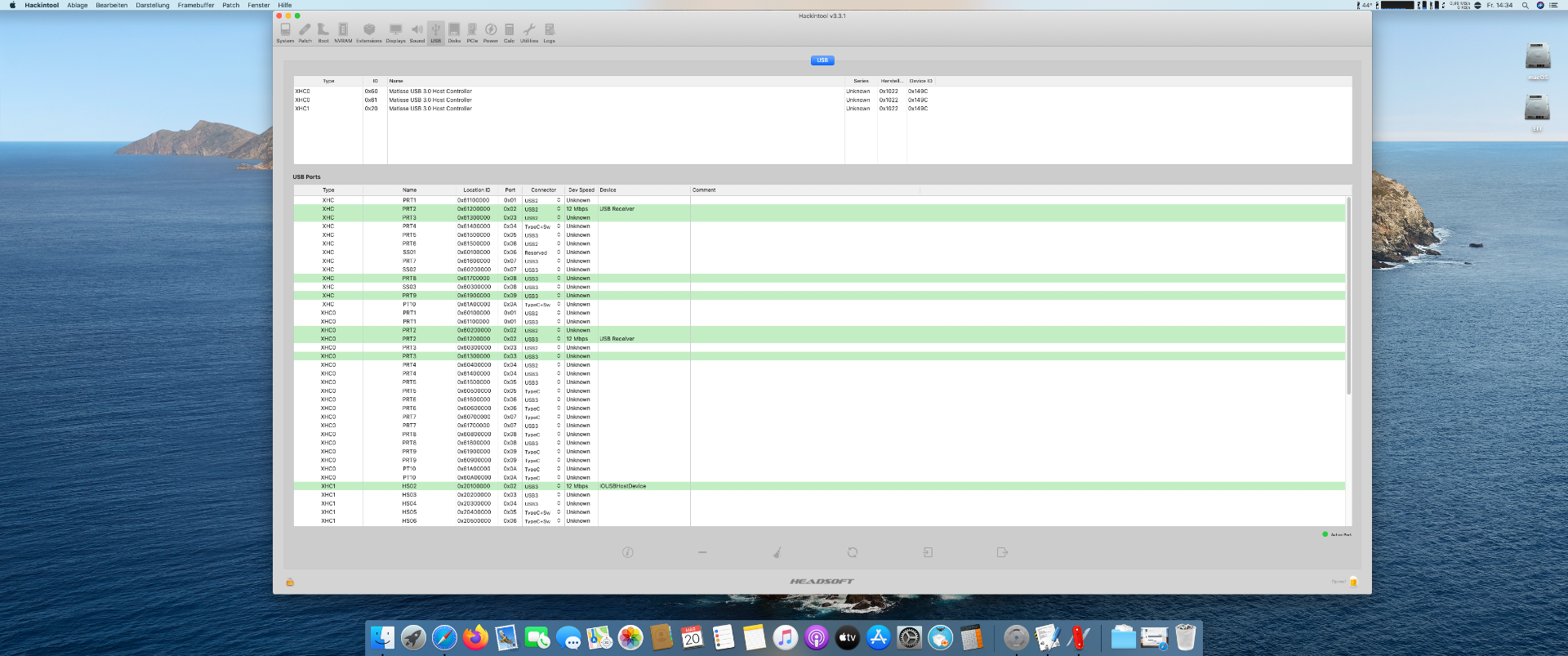Select the controller row with ID 0x20
This screenshot has height=656, width=1568.
tap(822, 109)
